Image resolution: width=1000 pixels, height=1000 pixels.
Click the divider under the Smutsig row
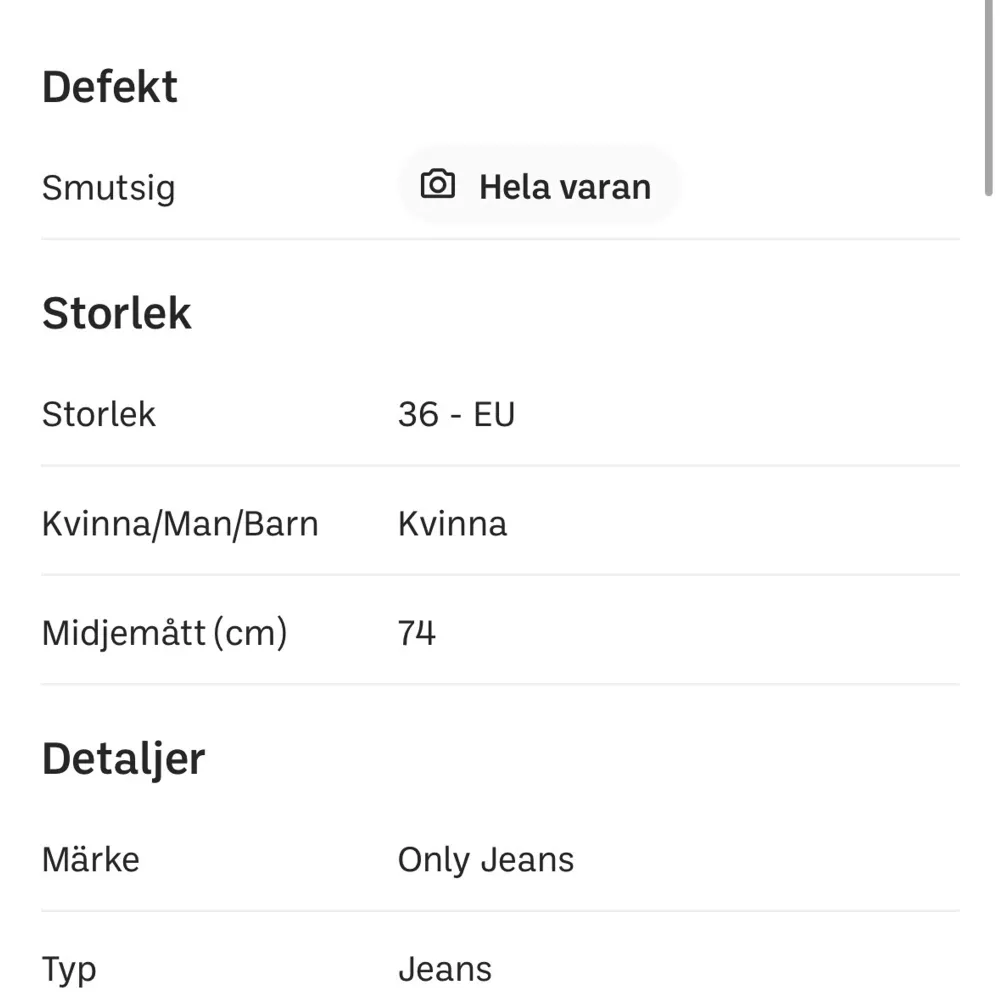pyautogui.click(x=500, y=237)
